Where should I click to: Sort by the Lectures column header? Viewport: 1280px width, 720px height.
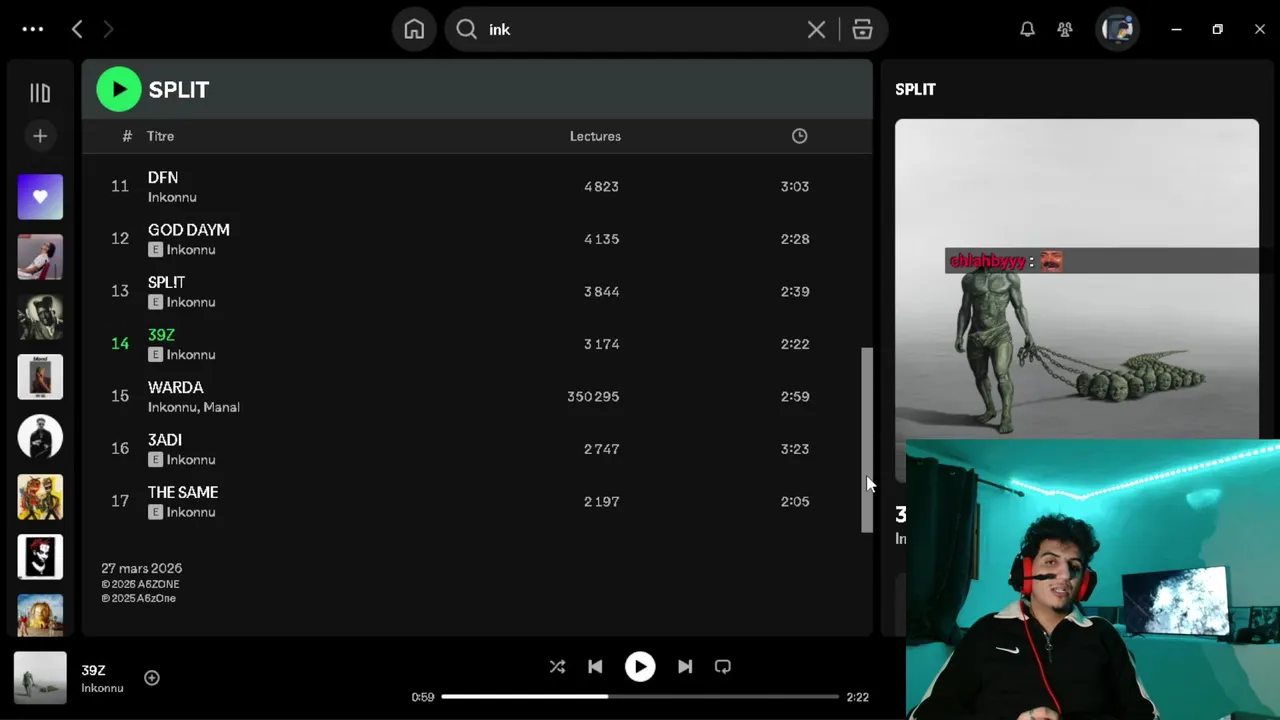(595, 136)
